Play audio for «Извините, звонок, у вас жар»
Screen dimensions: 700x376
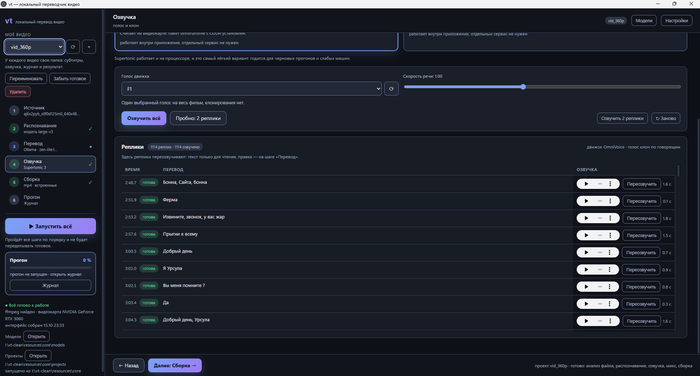click(586, 218)
